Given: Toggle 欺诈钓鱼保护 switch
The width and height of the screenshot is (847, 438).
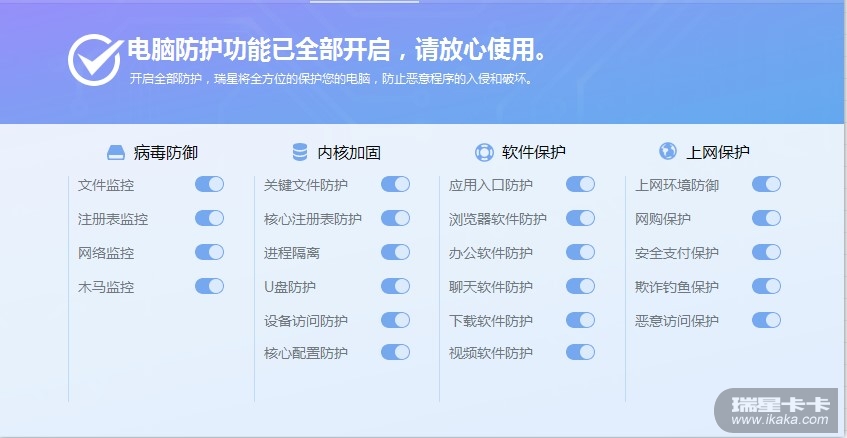Looking at the screenshot, I should click(x=766, y=286).
